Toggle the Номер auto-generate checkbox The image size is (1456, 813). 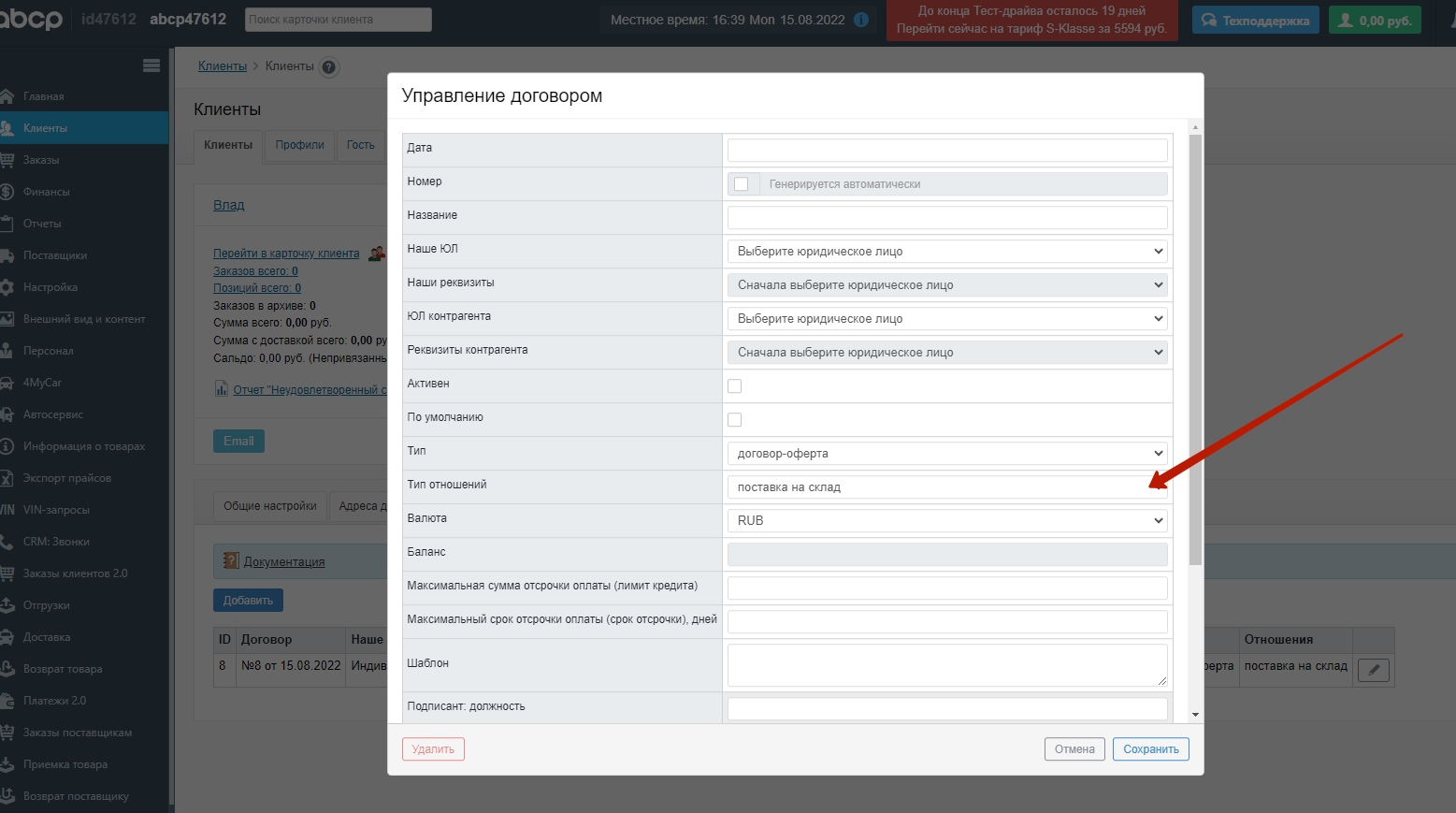click(742, 184)
